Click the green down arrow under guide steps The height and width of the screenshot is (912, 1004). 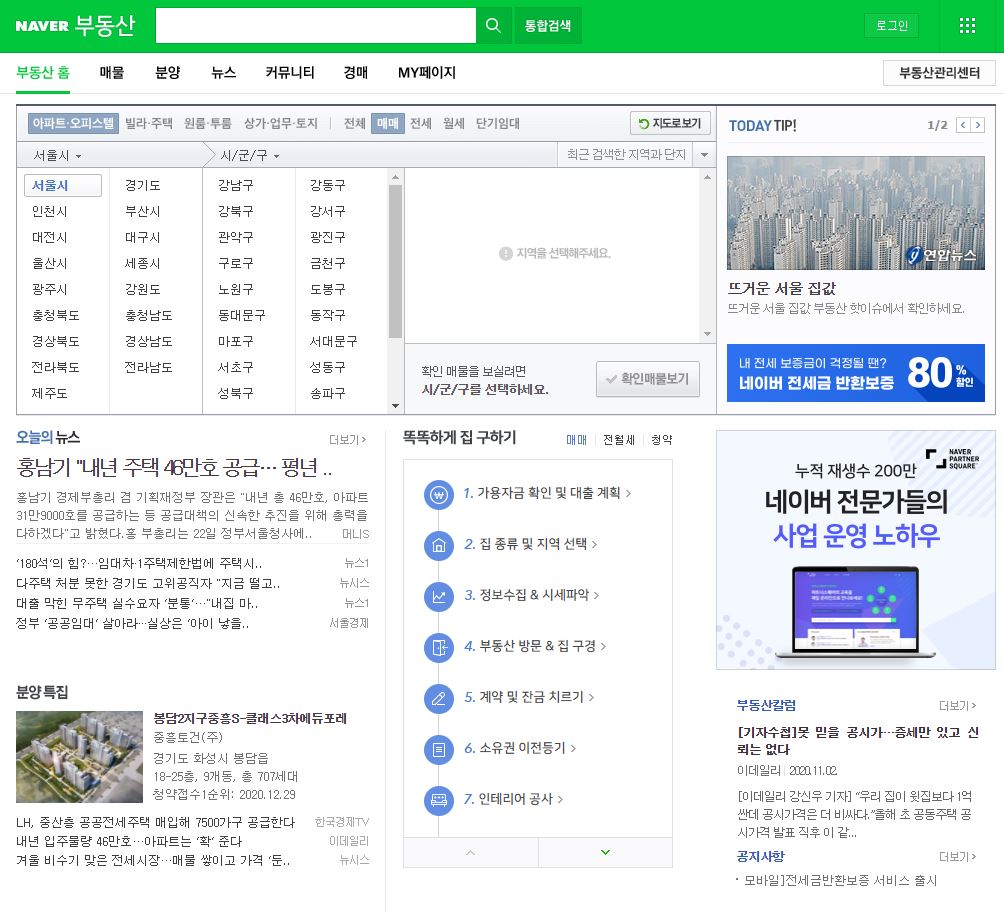click(x=605, y=852)
